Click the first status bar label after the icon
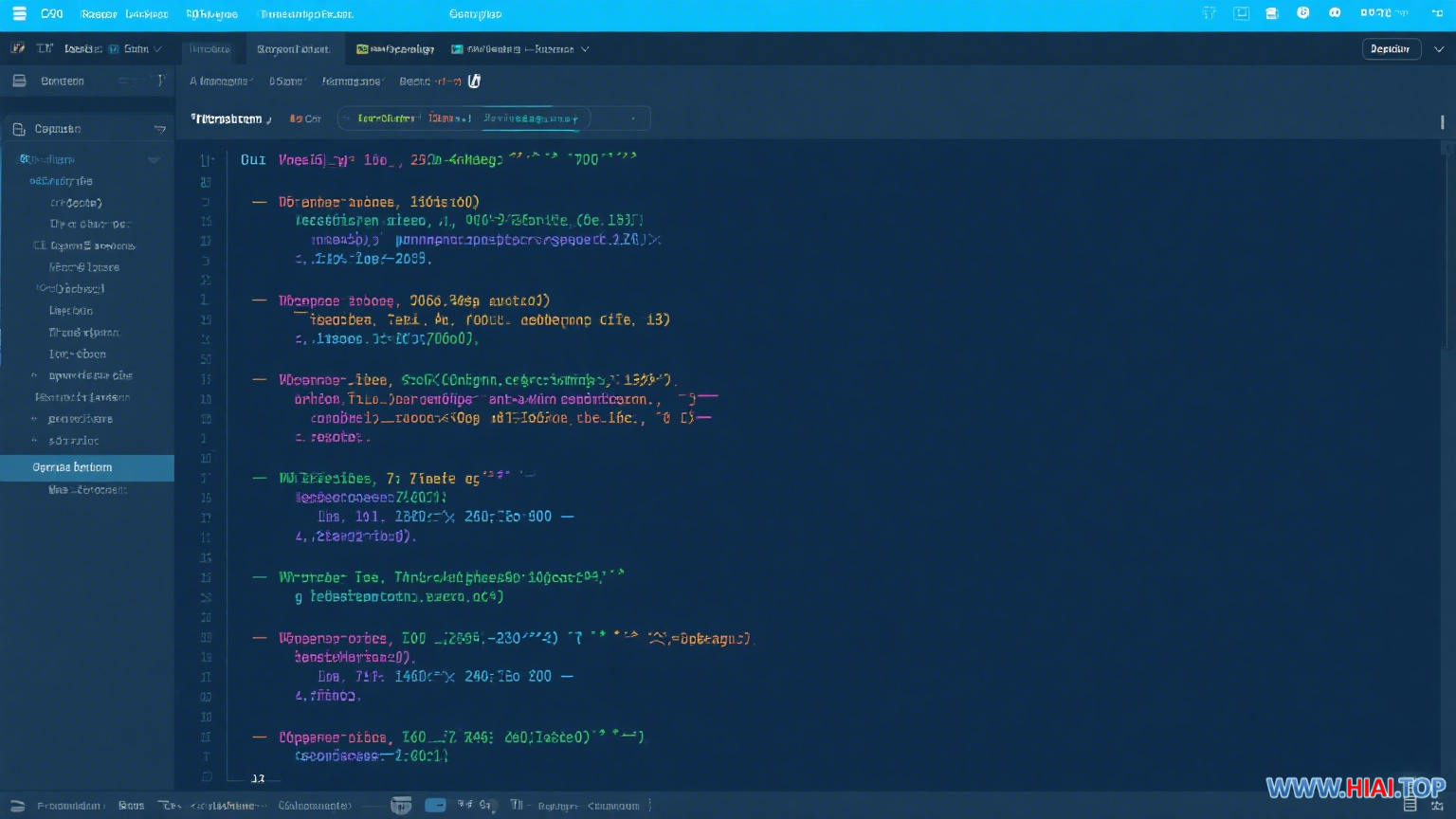 69,806
